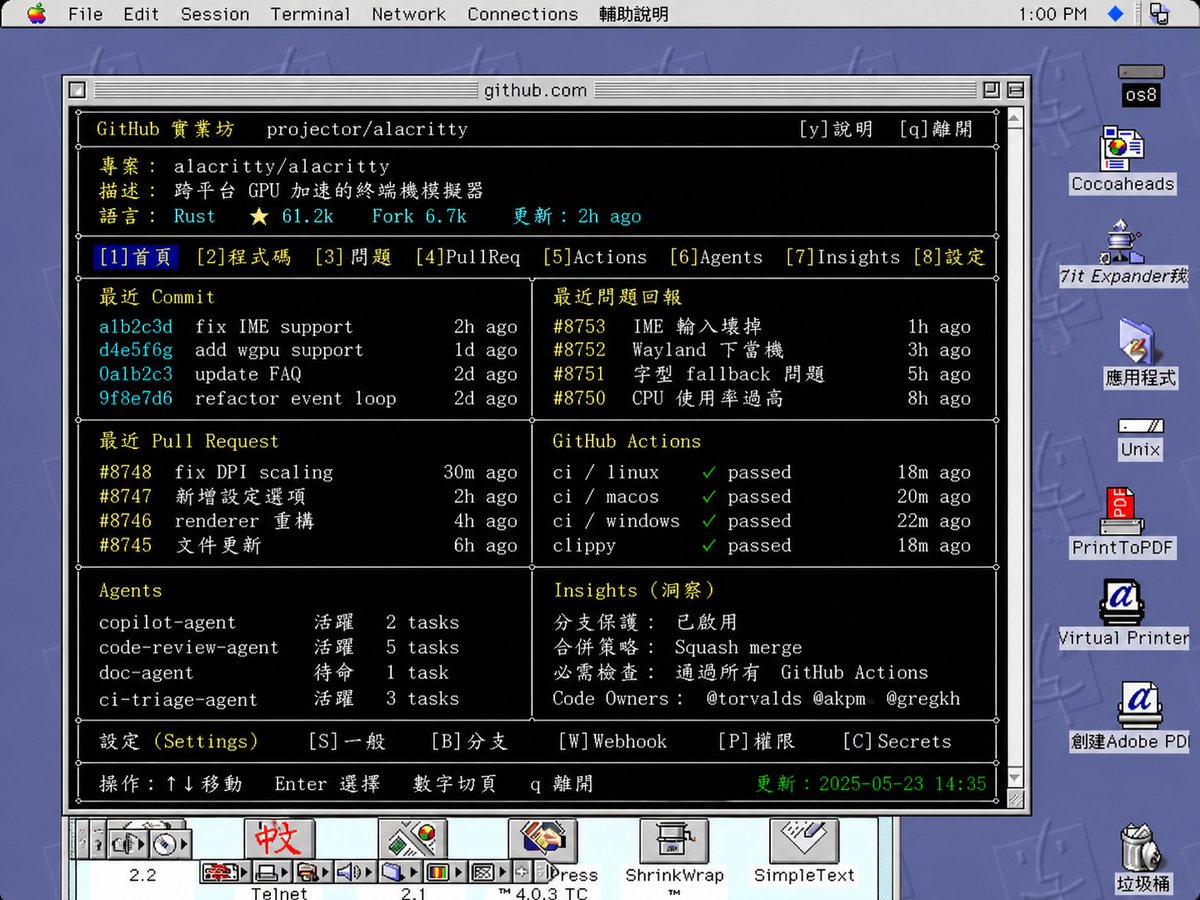Open the Apple menu
Viewport: 1200px width, 900px height.
tap(37, 14)
